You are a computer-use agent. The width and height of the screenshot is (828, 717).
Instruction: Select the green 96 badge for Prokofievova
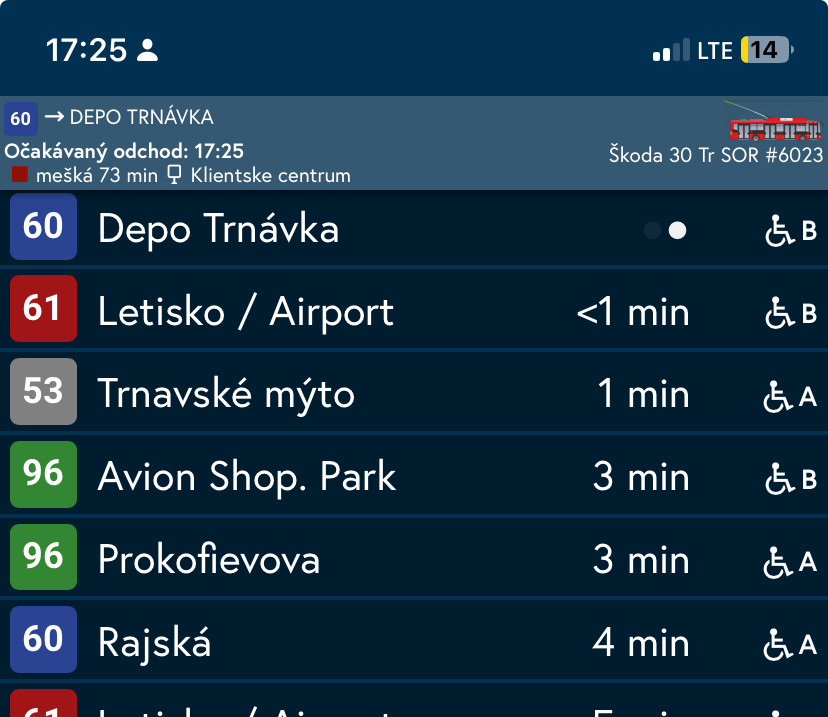[x=43, y=557]
